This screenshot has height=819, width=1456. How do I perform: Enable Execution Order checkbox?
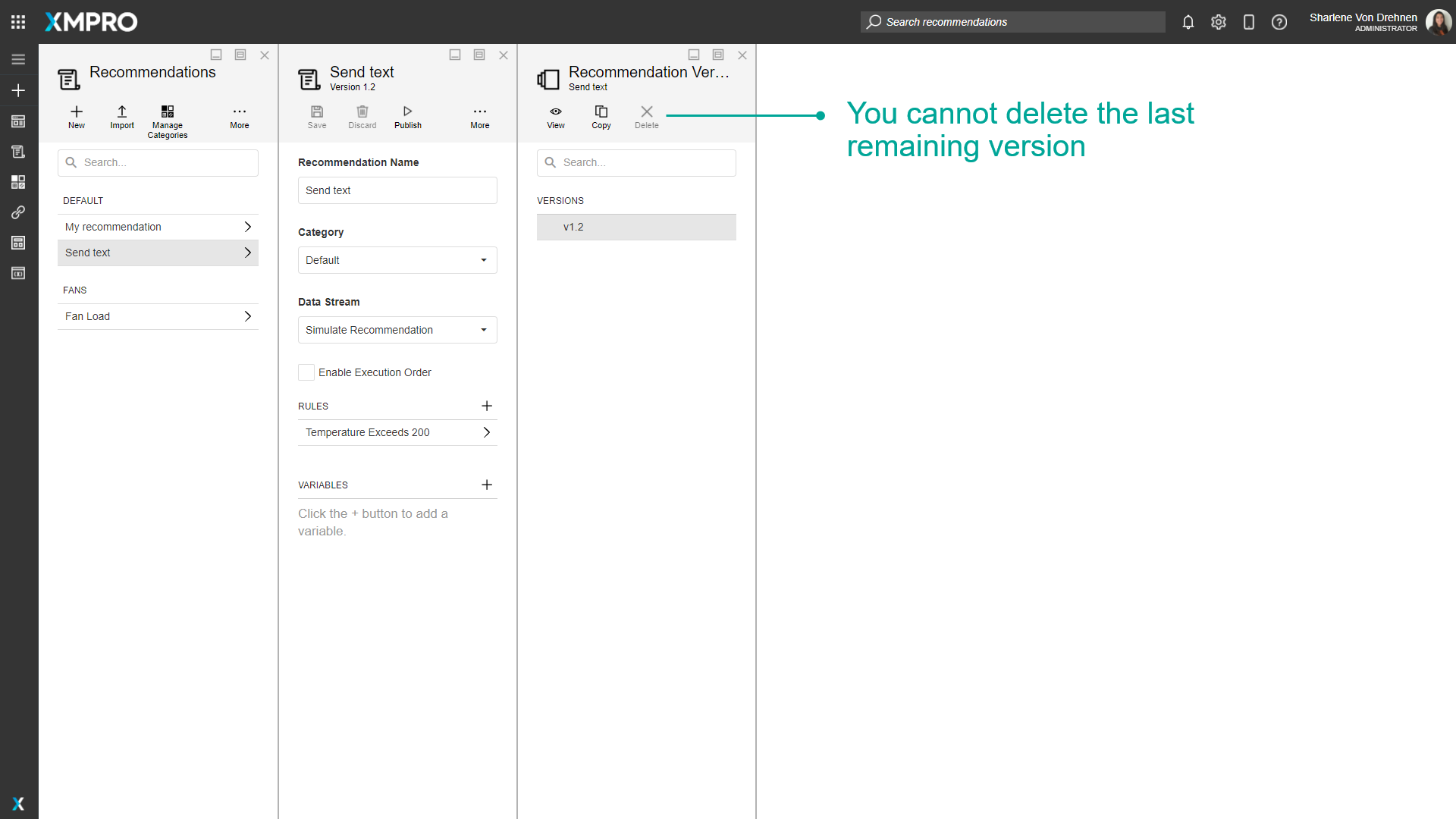[306, 372]
